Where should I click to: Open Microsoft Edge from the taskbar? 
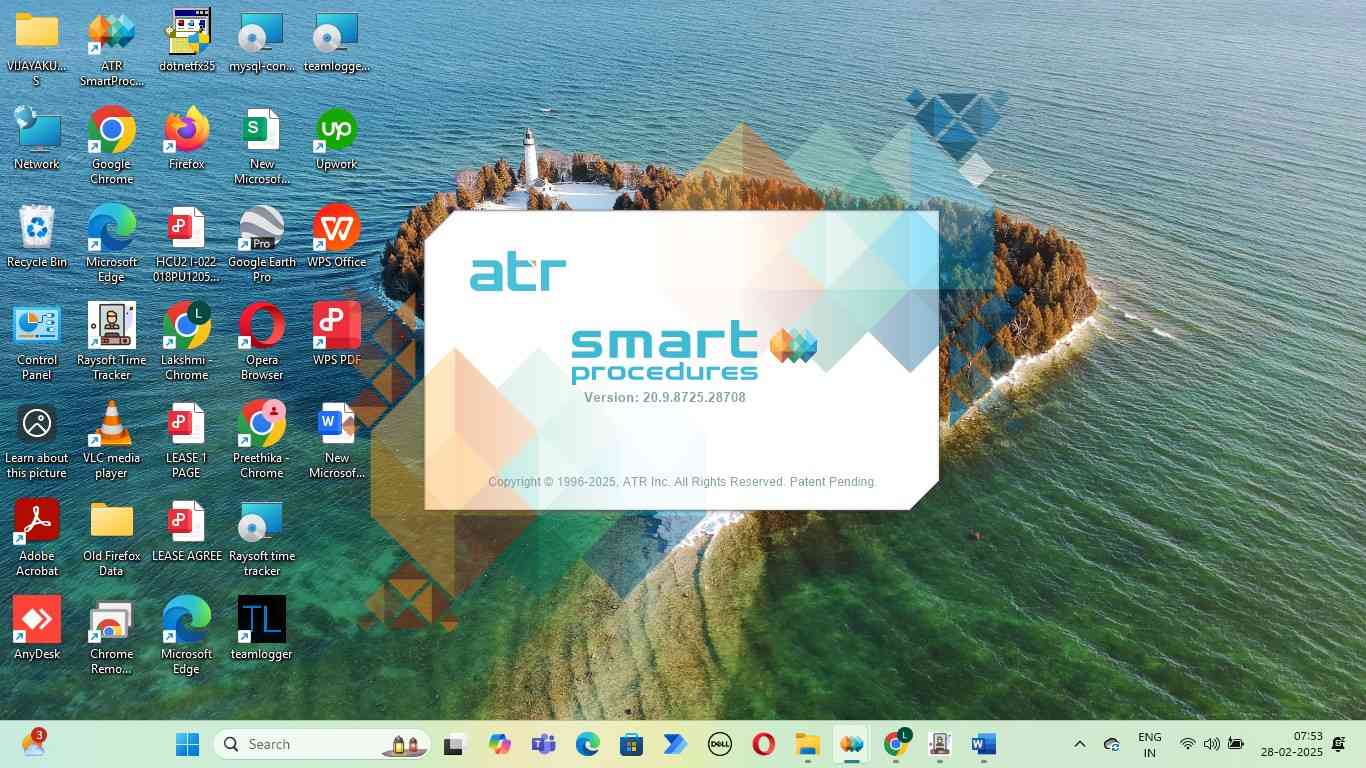(x=587, y=744)
